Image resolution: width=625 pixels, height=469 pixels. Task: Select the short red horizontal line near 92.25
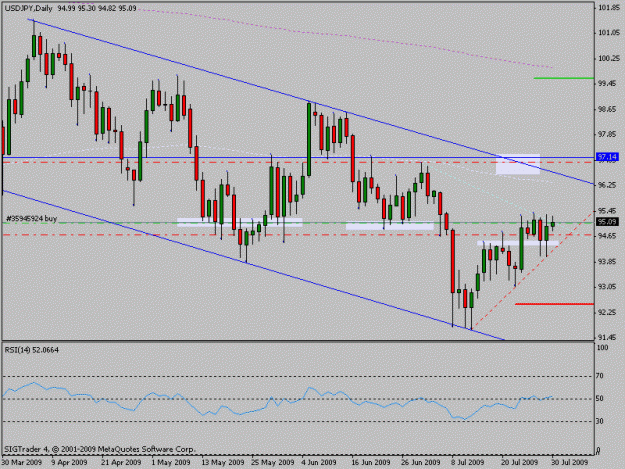pos(554,304)
